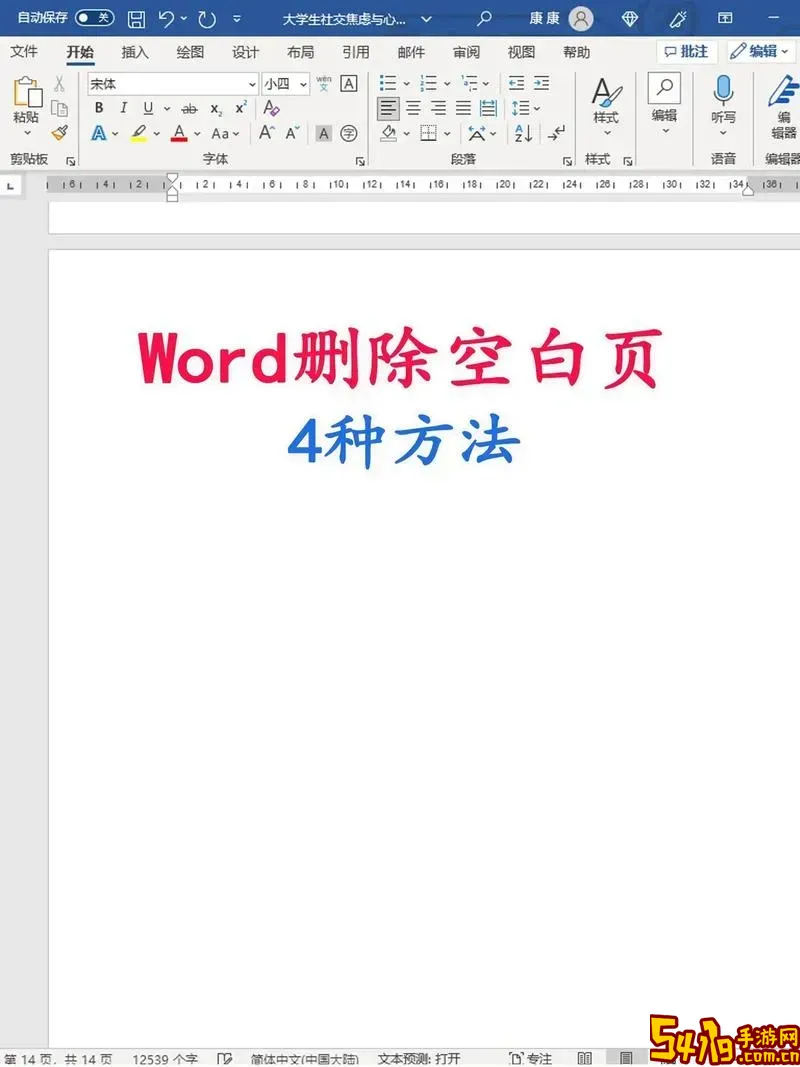Click the Borders icon

pos(429,133)
